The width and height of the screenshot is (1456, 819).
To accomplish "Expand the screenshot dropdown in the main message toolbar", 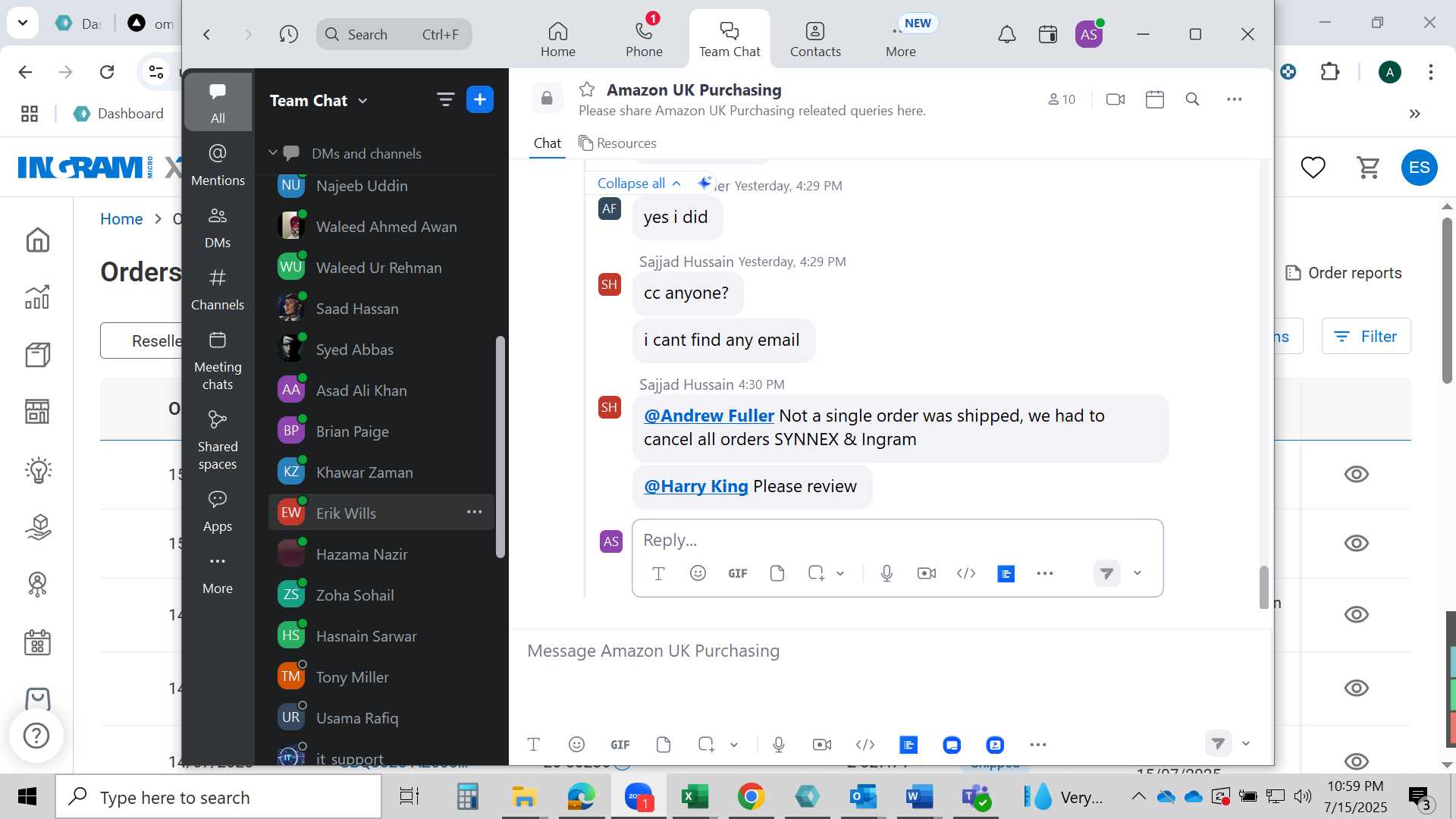I will point(734,745).
